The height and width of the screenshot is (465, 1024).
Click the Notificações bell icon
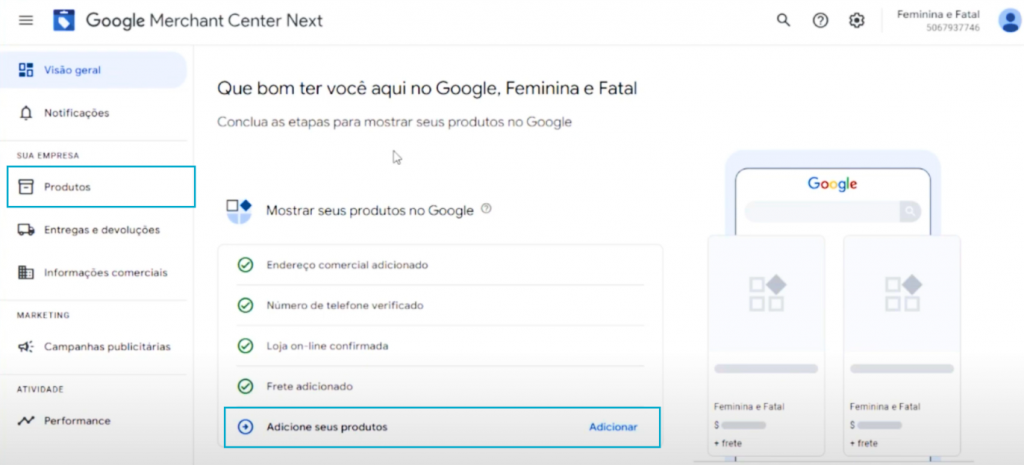[26, 113]
